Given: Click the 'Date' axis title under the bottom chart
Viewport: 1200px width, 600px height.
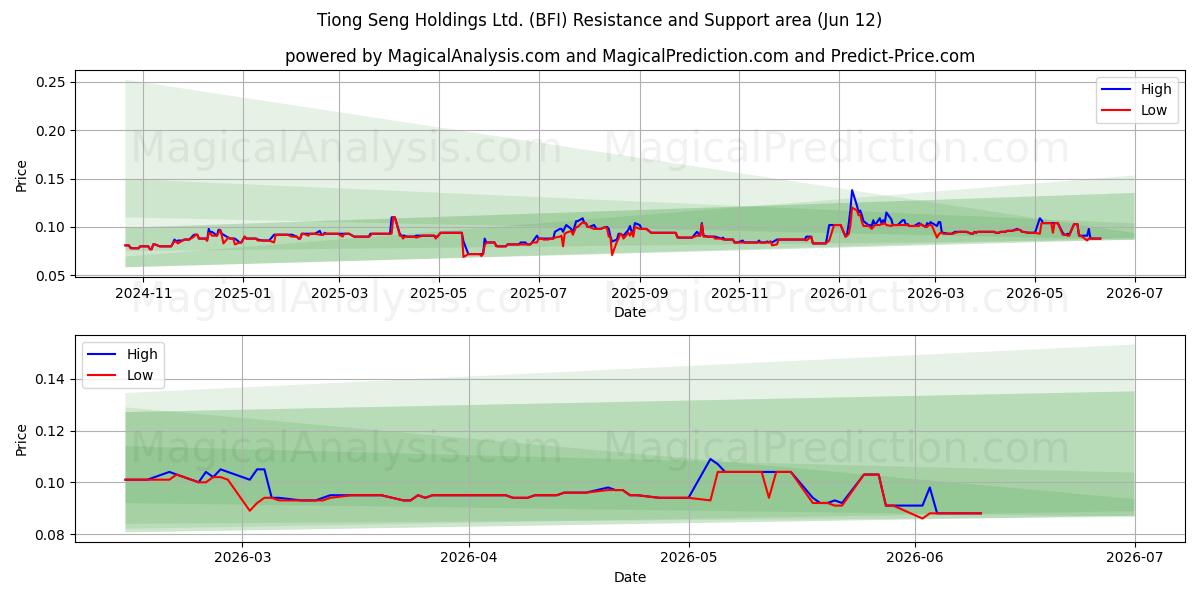Looking at the screenshot, I should [x=630, y=577].
